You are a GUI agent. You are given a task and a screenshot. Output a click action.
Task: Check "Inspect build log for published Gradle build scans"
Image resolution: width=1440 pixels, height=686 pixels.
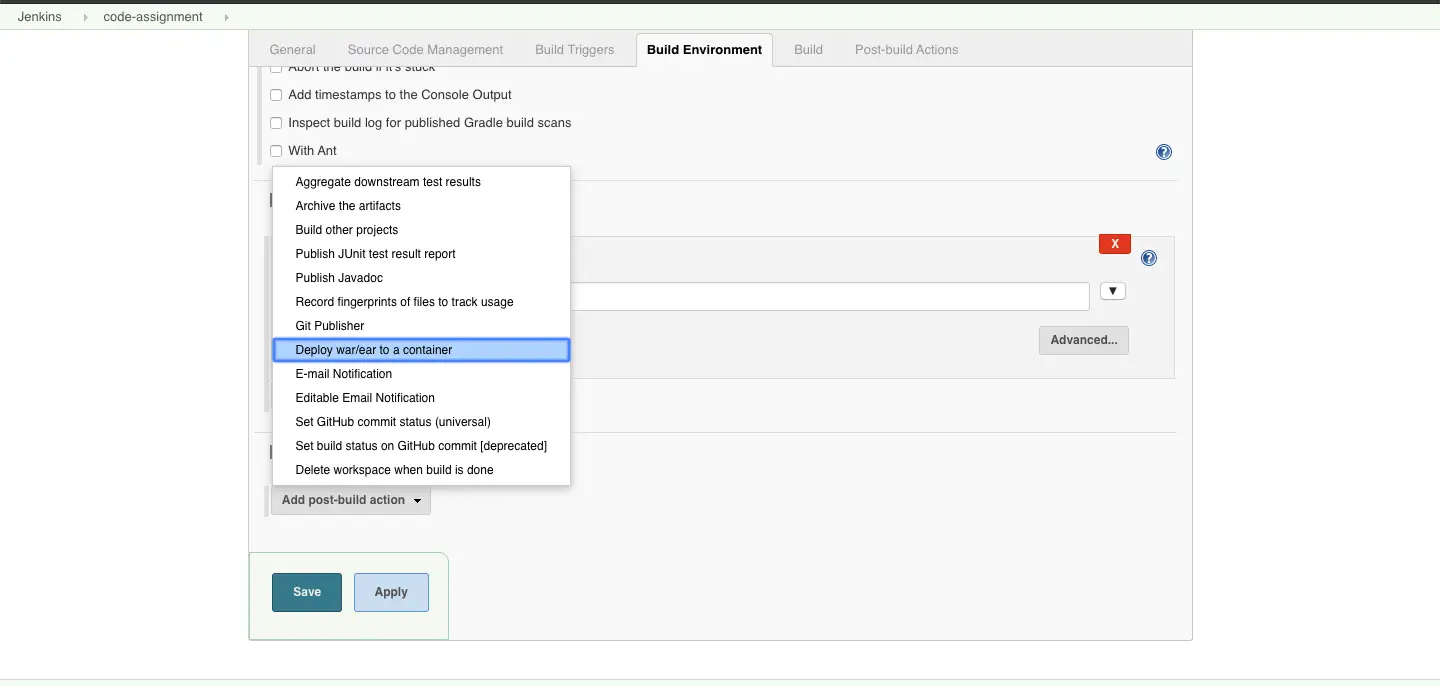point(276,122)
